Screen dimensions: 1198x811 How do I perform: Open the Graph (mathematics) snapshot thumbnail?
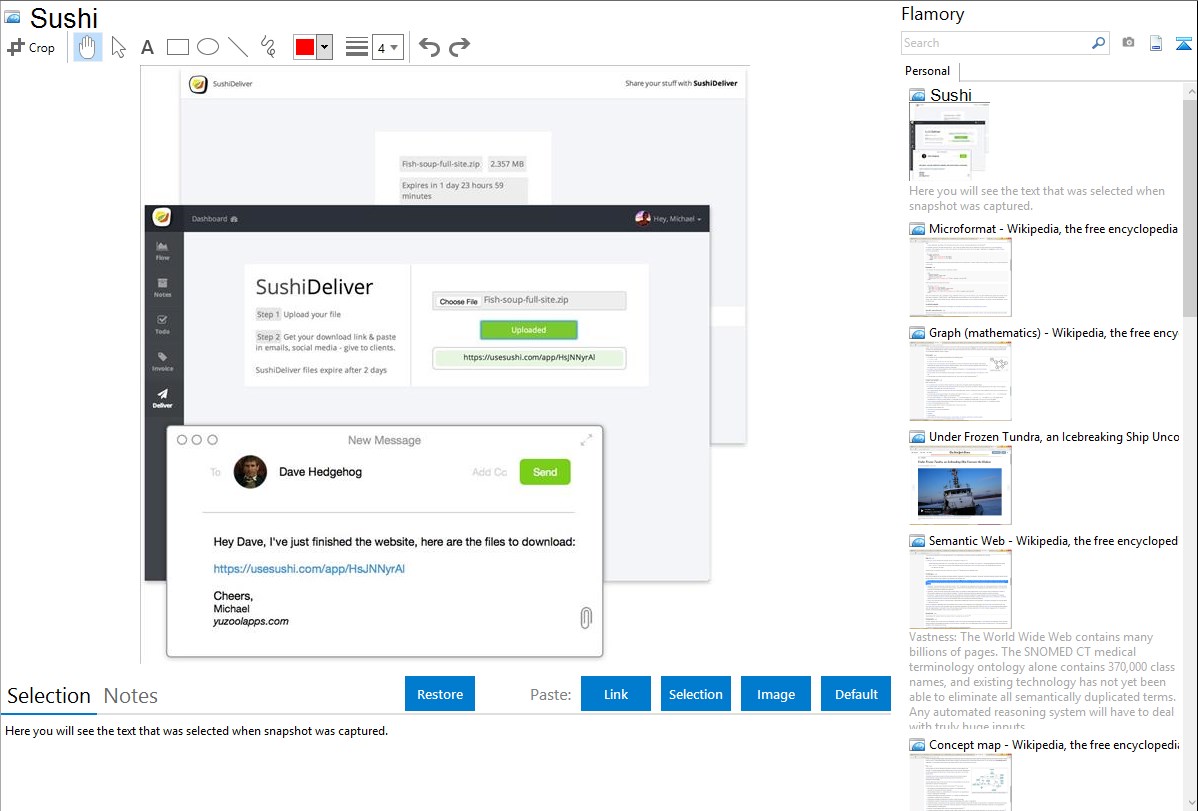coord(960,381)
